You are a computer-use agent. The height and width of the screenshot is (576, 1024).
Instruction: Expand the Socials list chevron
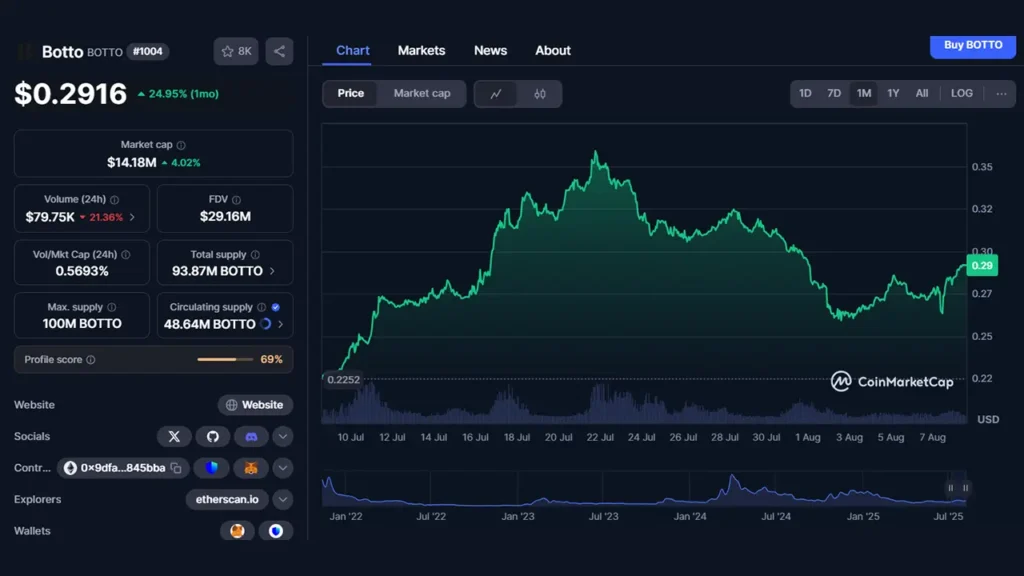click(283, 436)
